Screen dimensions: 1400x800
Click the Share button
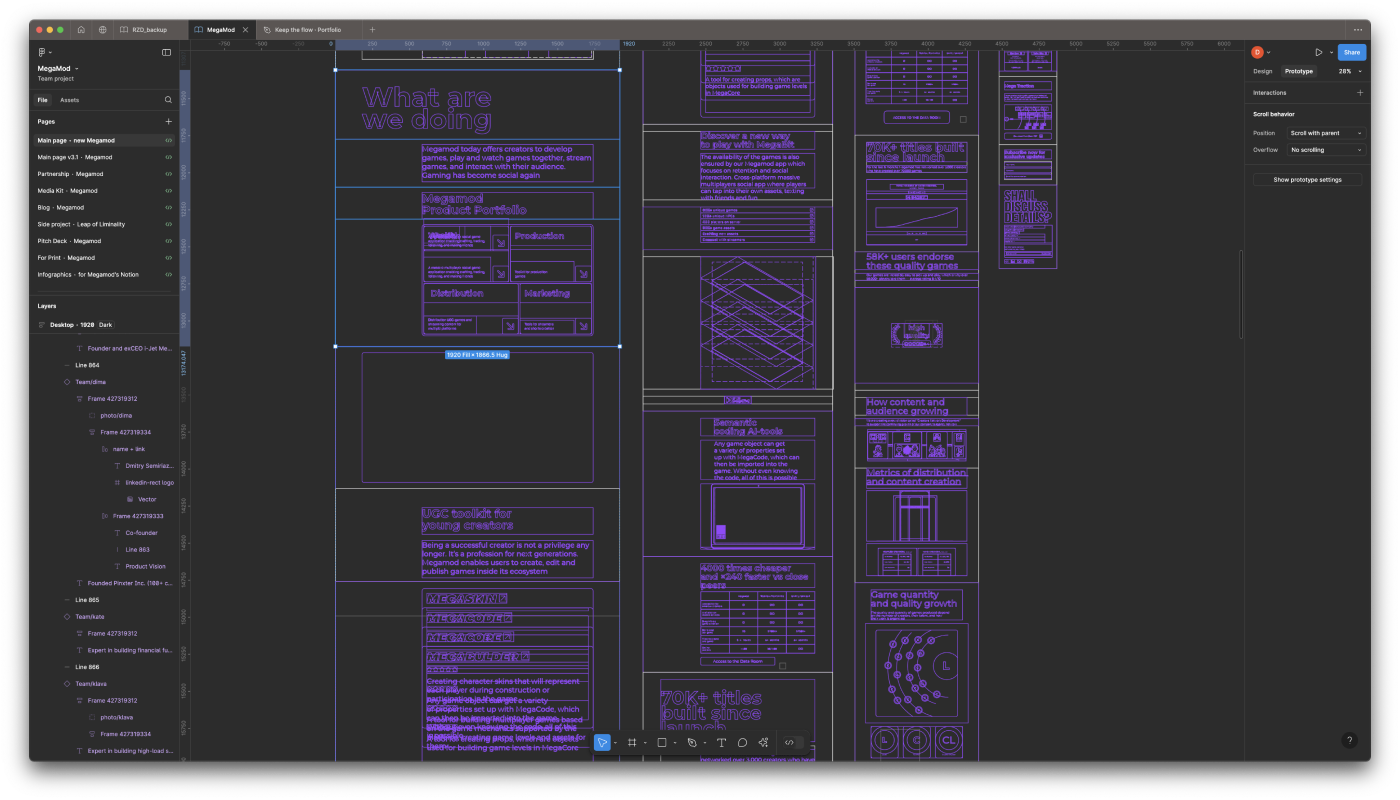tap(1351, 52)
